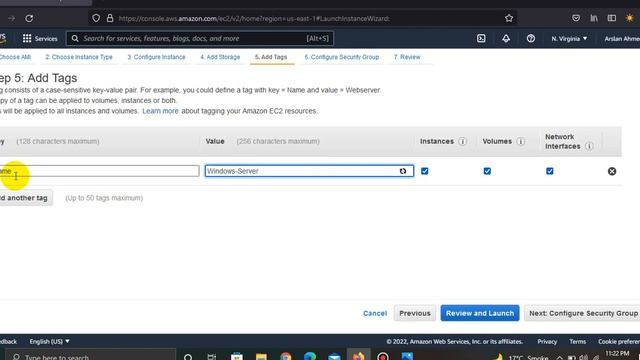Remove the Windows-Server tag row
640x360 pixels.
click(611, 171)
